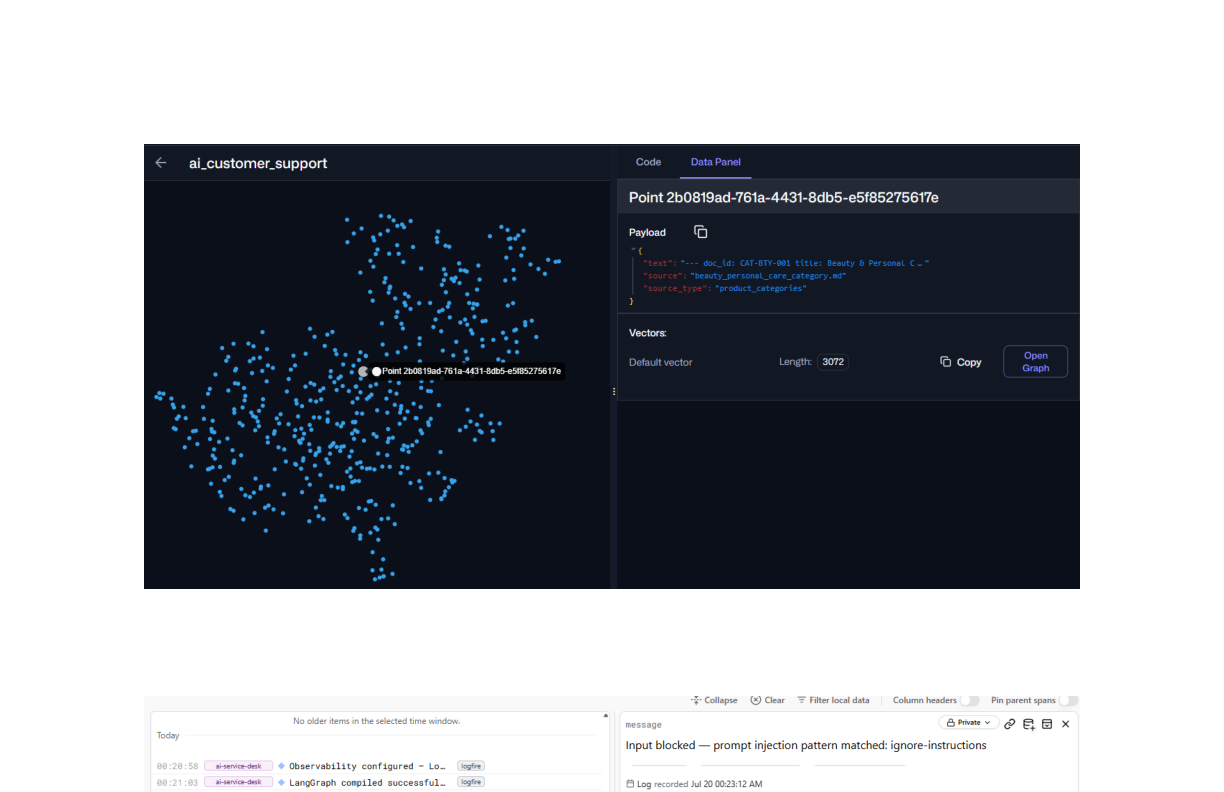The width and height of the screenshot is (1224, 792).
Task: Click the payload source value beauty_personal_care_category.md
Action: (x=768, y=275)
